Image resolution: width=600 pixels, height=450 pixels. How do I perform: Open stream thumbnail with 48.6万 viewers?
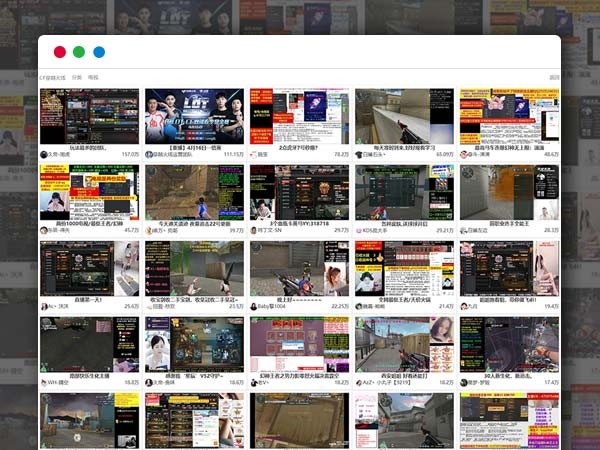pos(509,116)
